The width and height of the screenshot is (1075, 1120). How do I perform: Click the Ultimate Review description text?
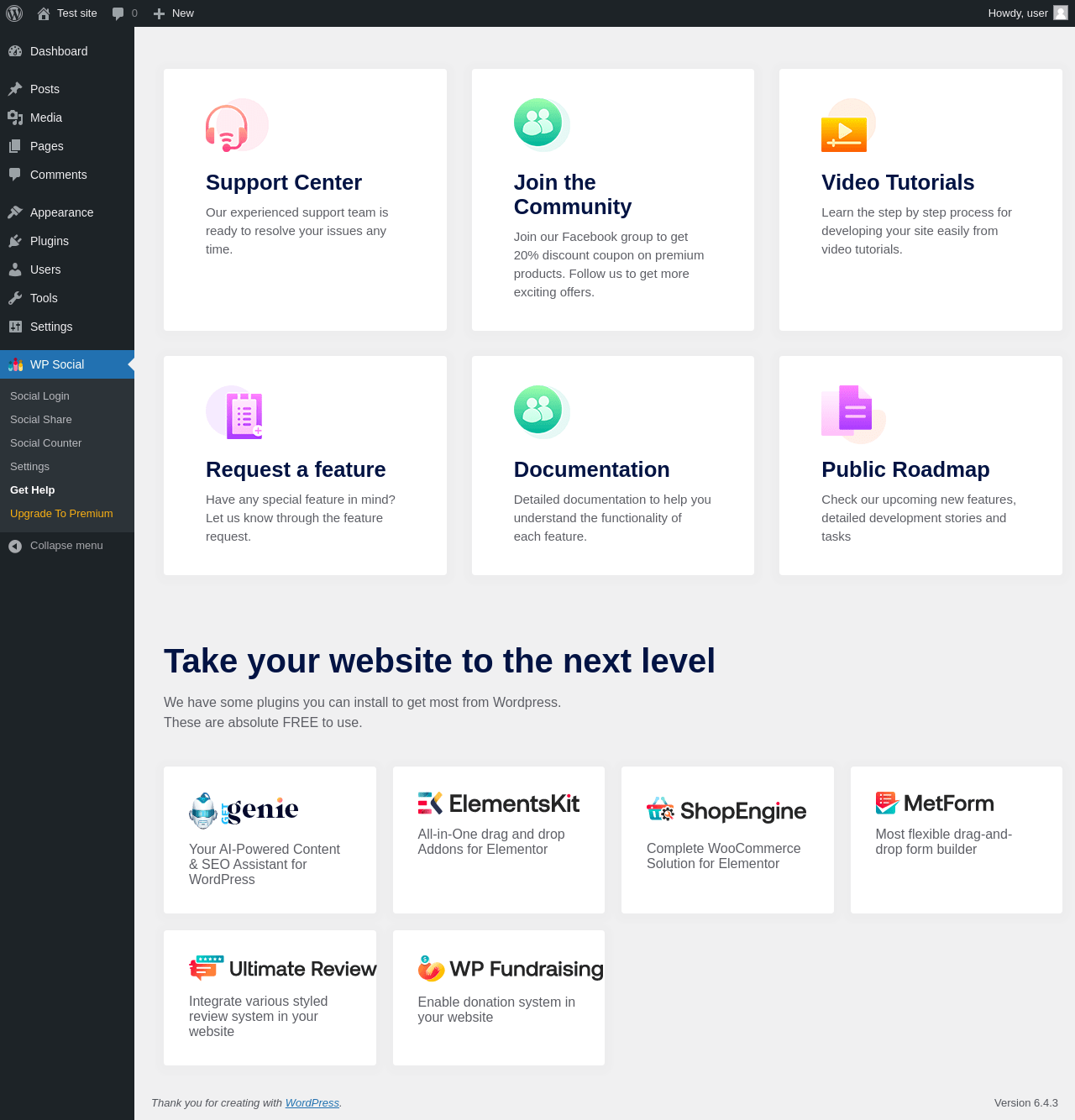coord(259,1017)
